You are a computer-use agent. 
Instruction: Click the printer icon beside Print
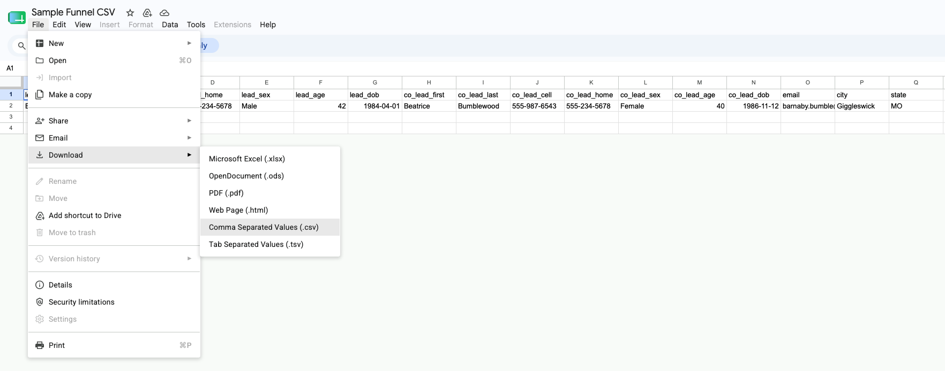(40, 345)
